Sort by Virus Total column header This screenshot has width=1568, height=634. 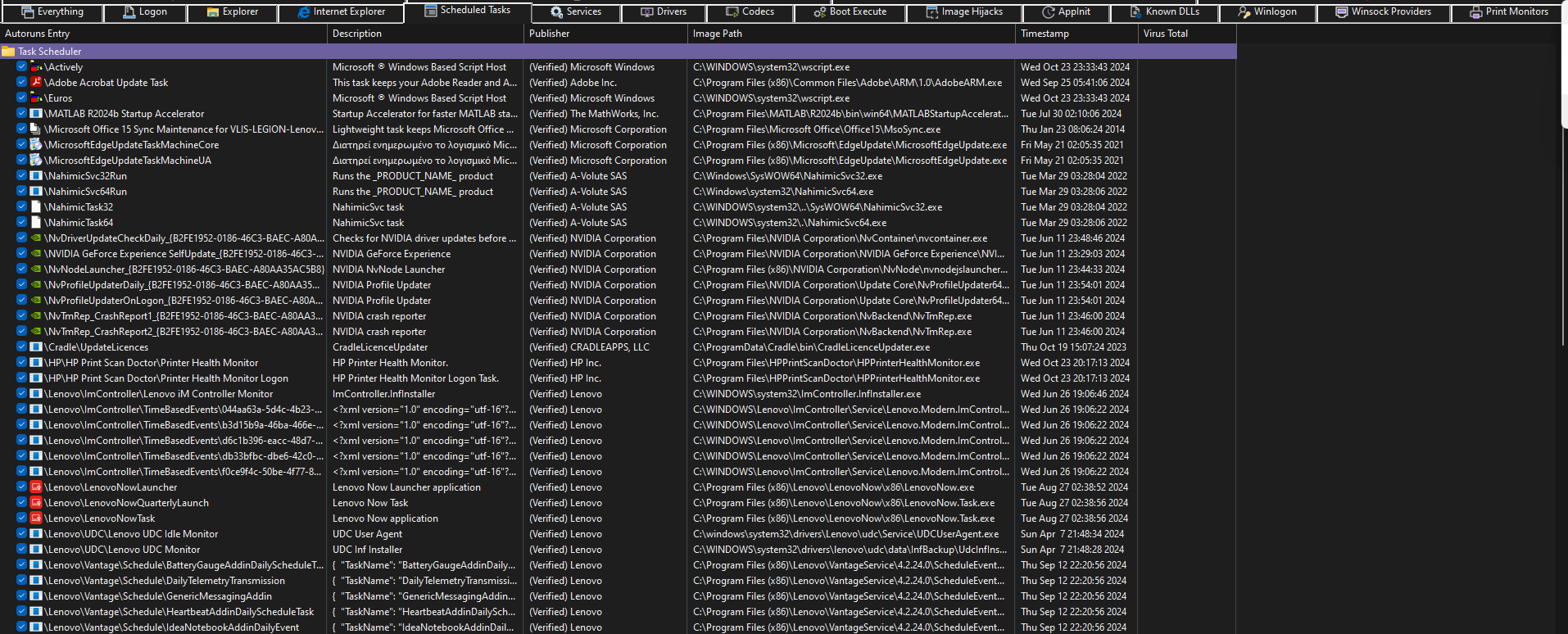1188,34
